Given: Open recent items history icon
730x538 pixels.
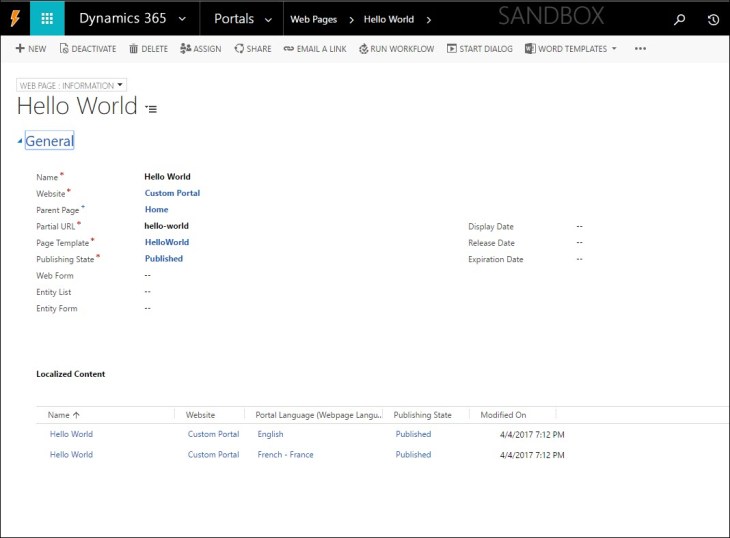Looking at the screenshot, I should [x=713, y=19].
